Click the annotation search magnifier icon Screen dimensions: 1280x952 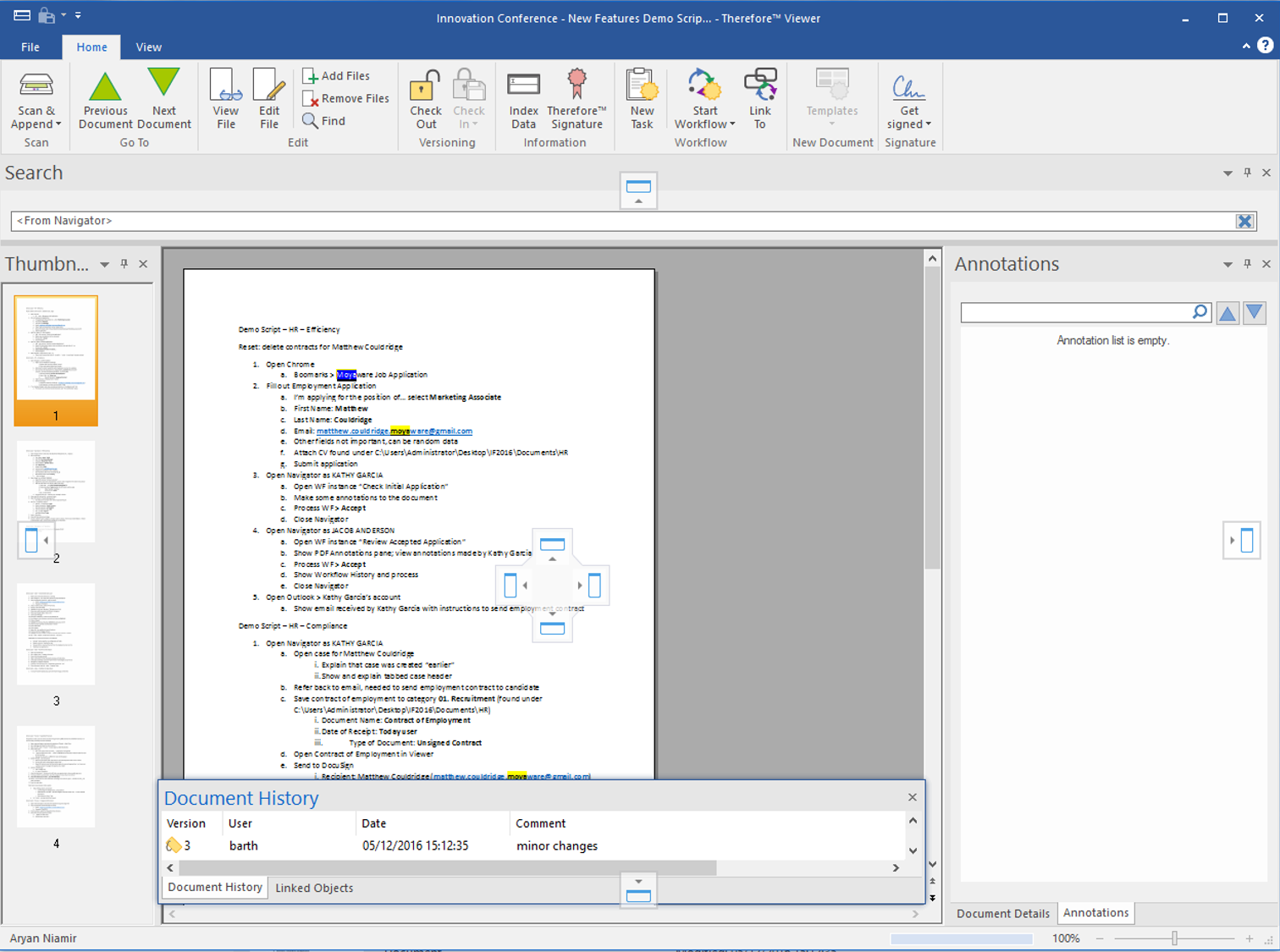1200,312
